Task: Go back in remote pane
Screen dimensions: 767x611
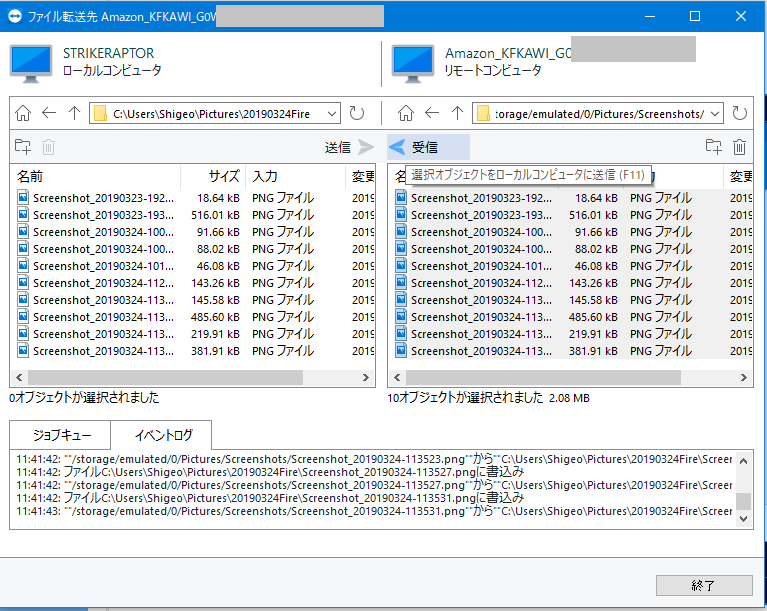Action: [431, 113]
